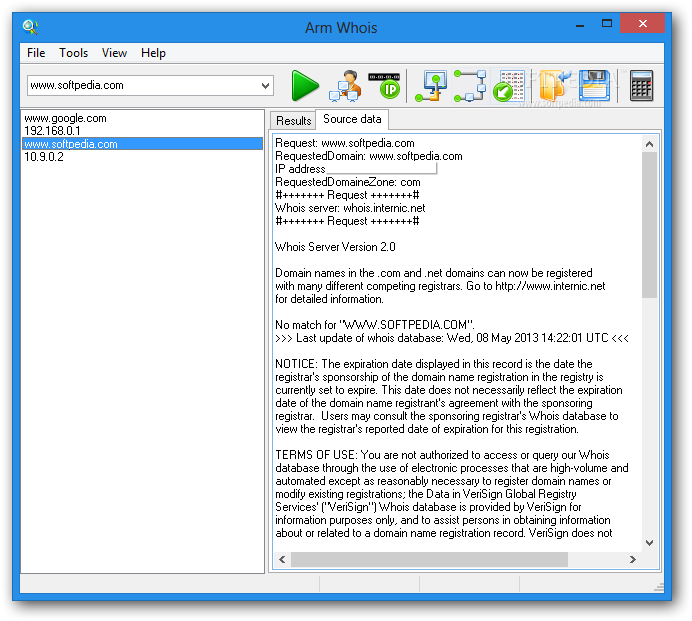Open the Tools menu

point(74,53)
